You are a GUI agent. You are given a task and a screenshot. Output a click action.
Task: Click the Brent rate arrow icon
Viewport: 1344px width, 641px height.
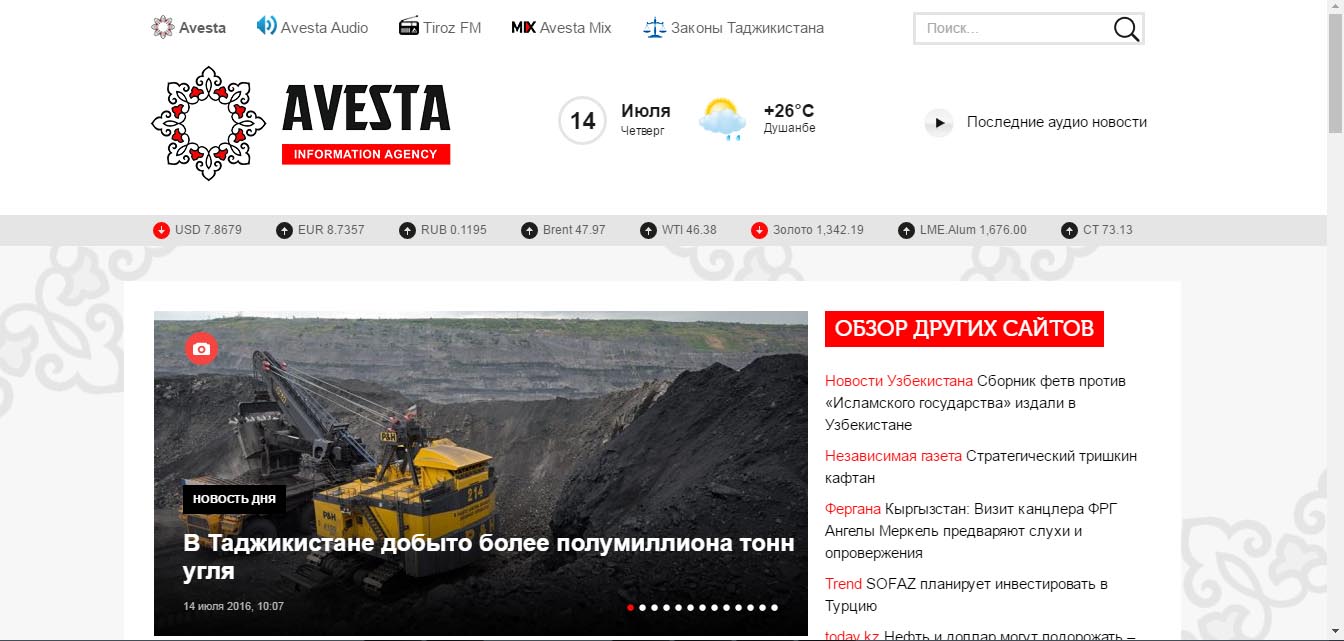(530, 230)
